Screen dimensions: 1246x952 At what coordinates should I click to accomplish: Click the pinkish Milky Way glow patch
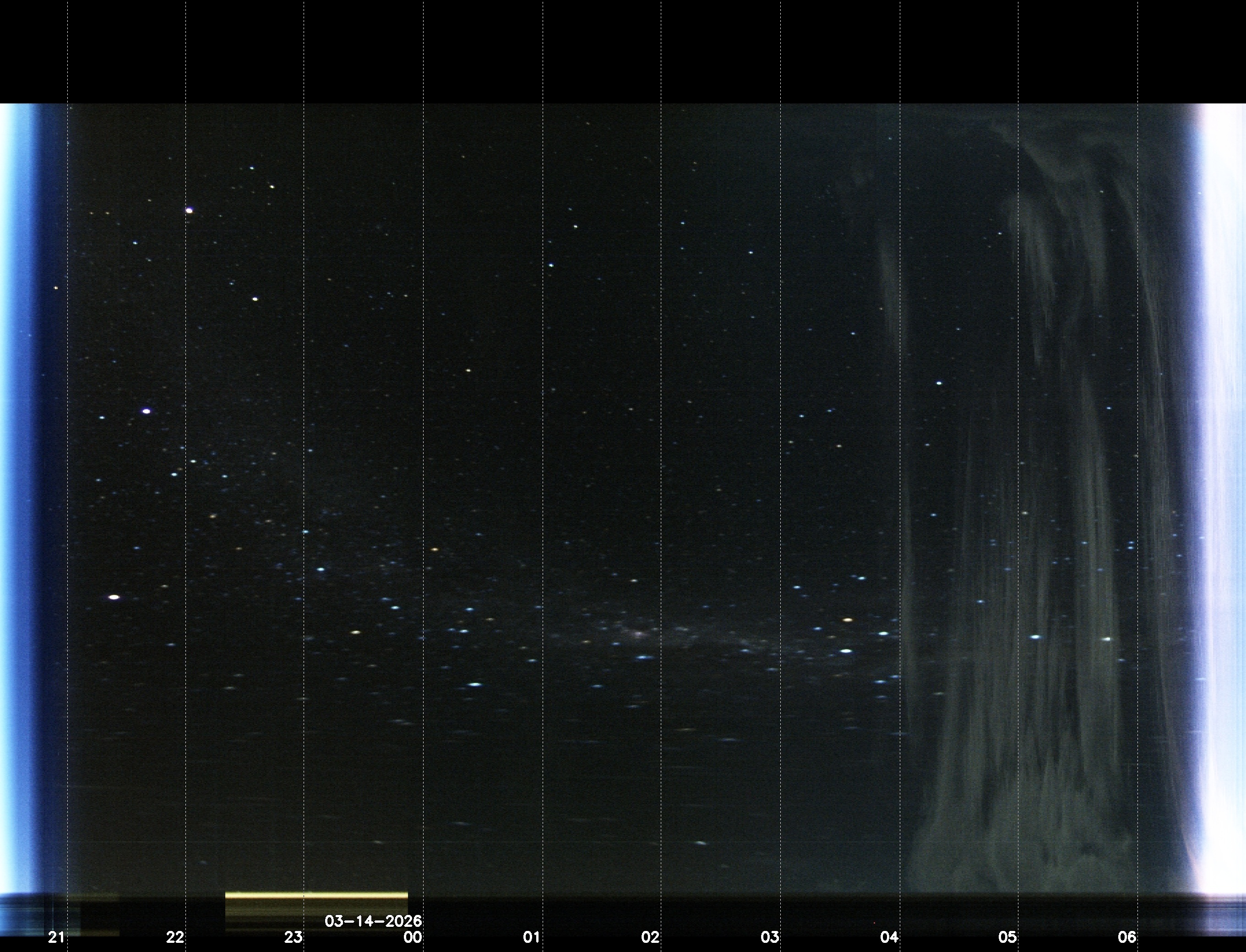639,633
